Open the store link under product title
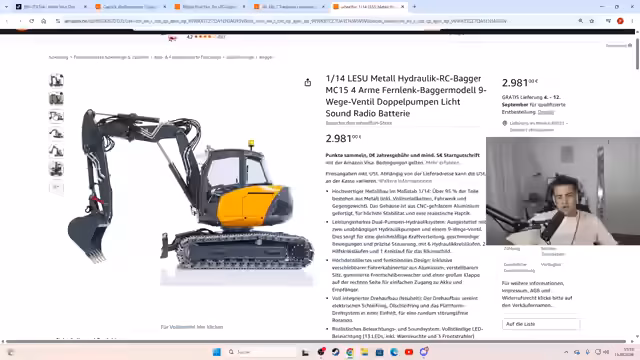 tap(359, 123)
